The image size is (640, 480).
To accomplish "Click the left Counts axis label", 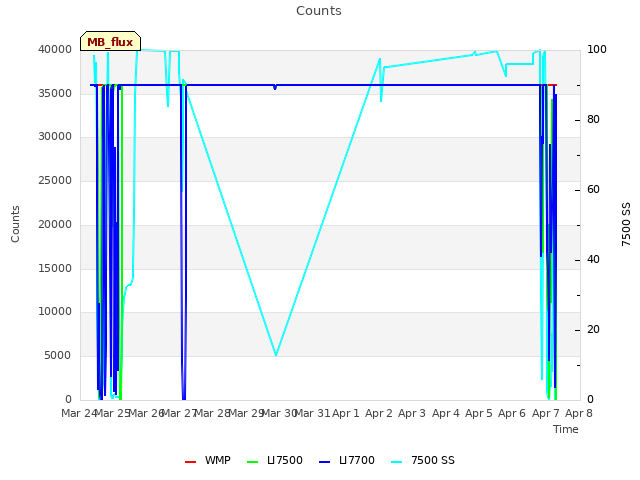I will 15,224.
